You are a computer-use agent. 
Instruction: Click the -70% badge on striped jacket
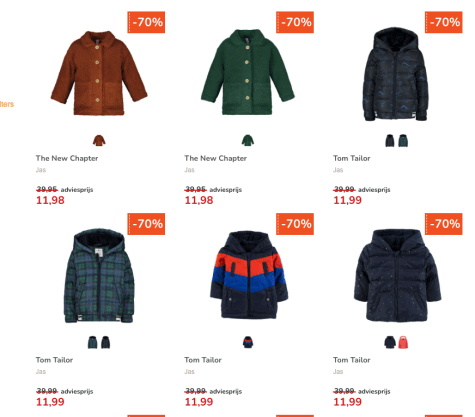[x=295, y=224]
